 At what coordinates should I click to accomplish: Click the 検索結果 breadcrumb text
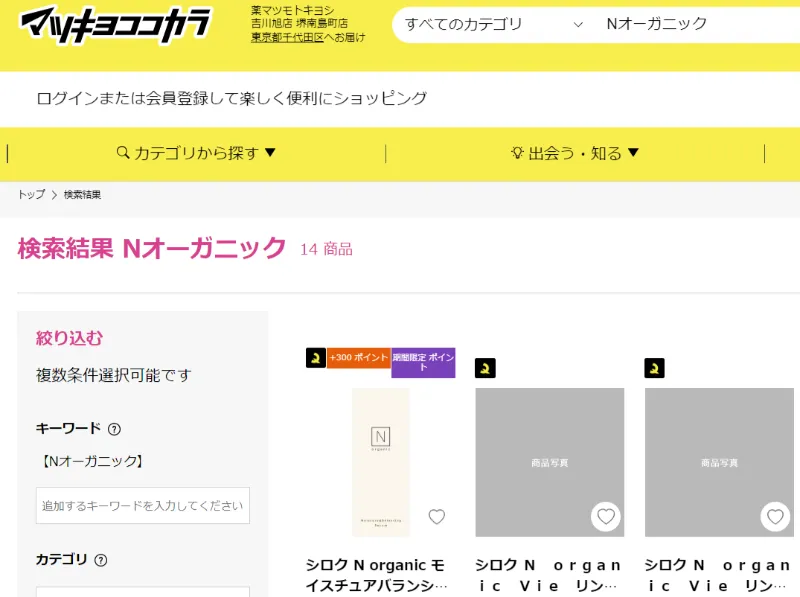82,194
